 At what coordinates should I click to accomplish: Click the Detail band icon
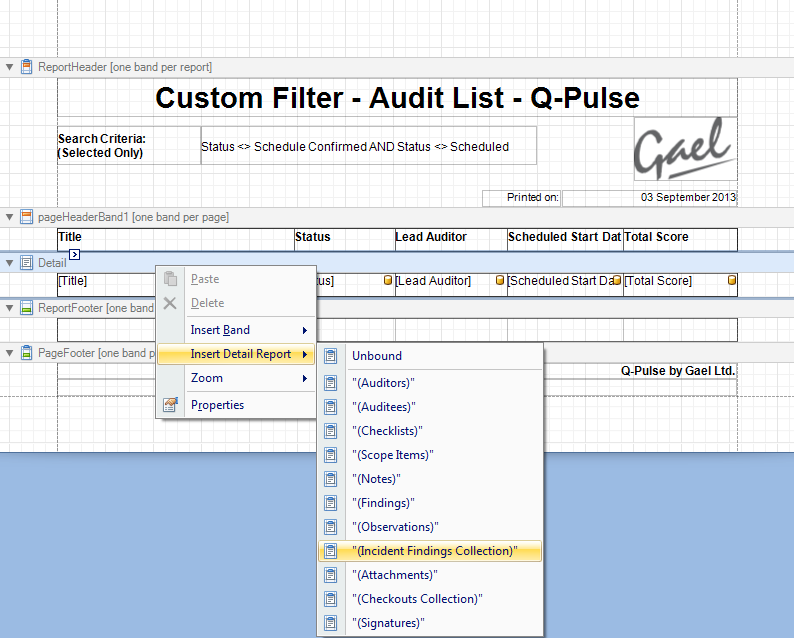click(x=26, y=263)
